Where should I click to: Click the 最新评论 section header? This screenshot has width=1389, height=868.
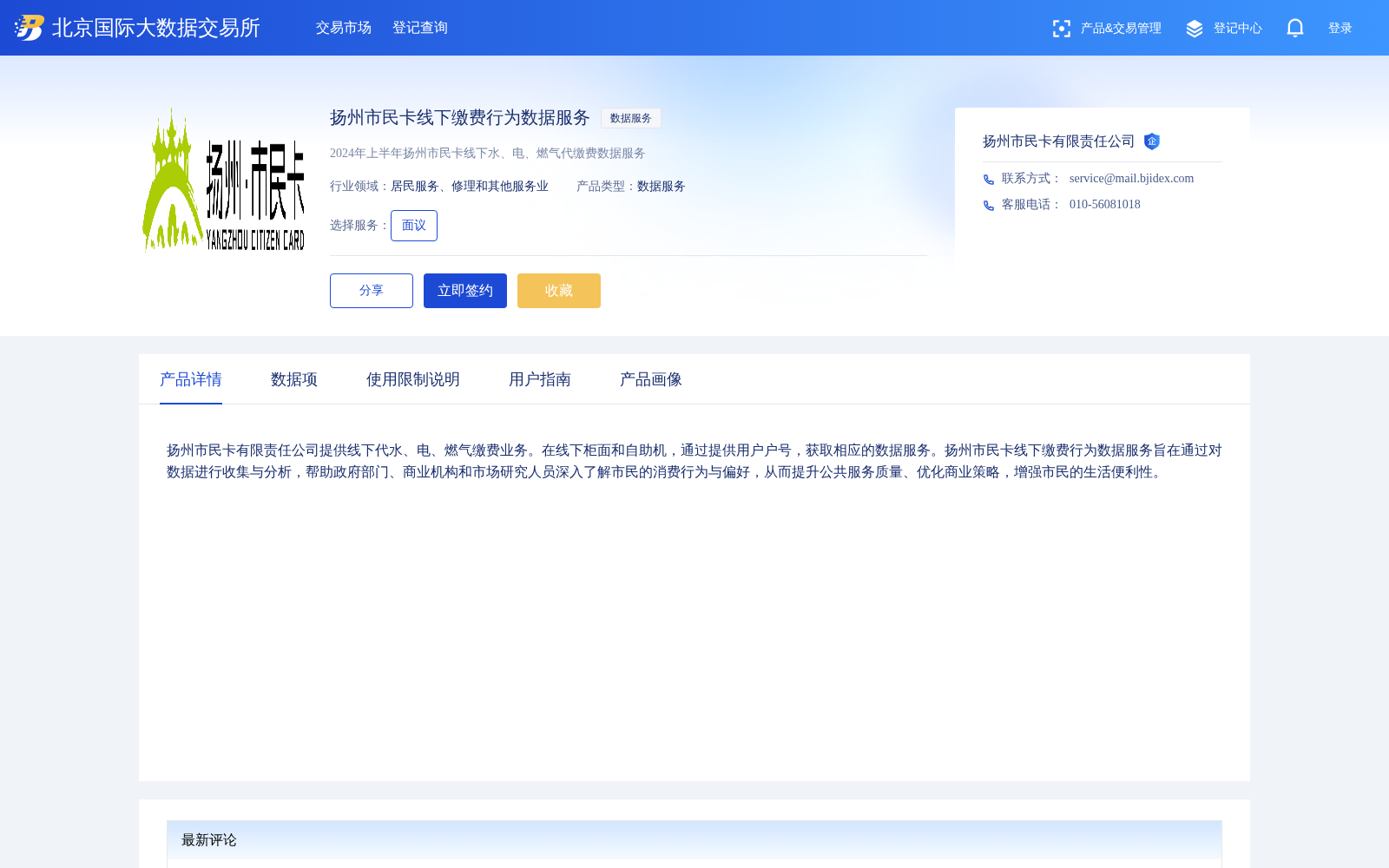tap(694, 840)
